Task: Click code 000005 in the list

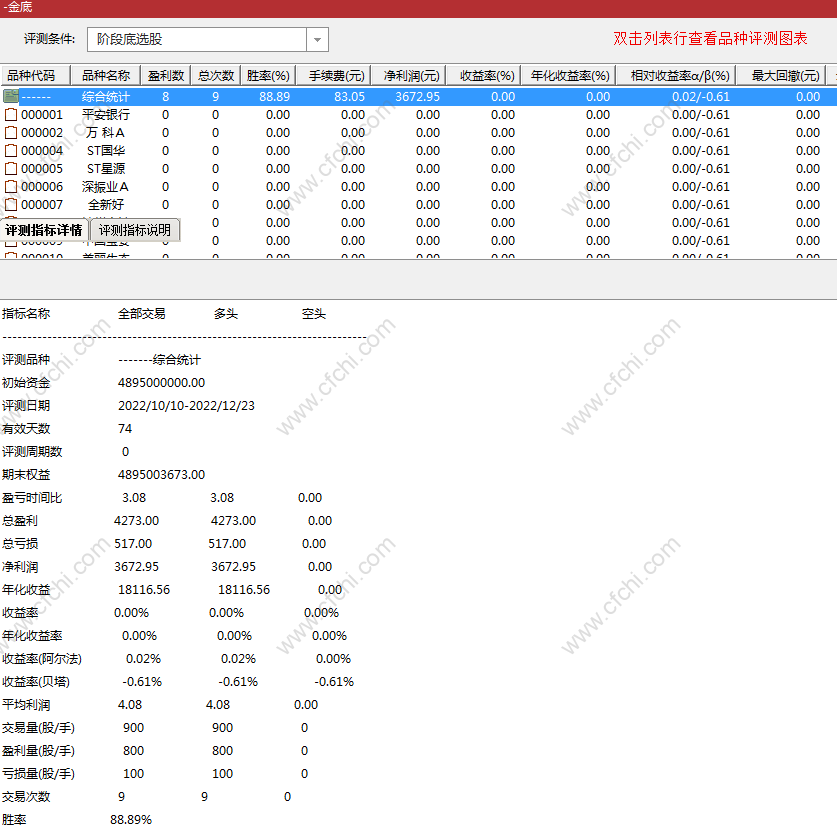Action: tap(42, 169)
